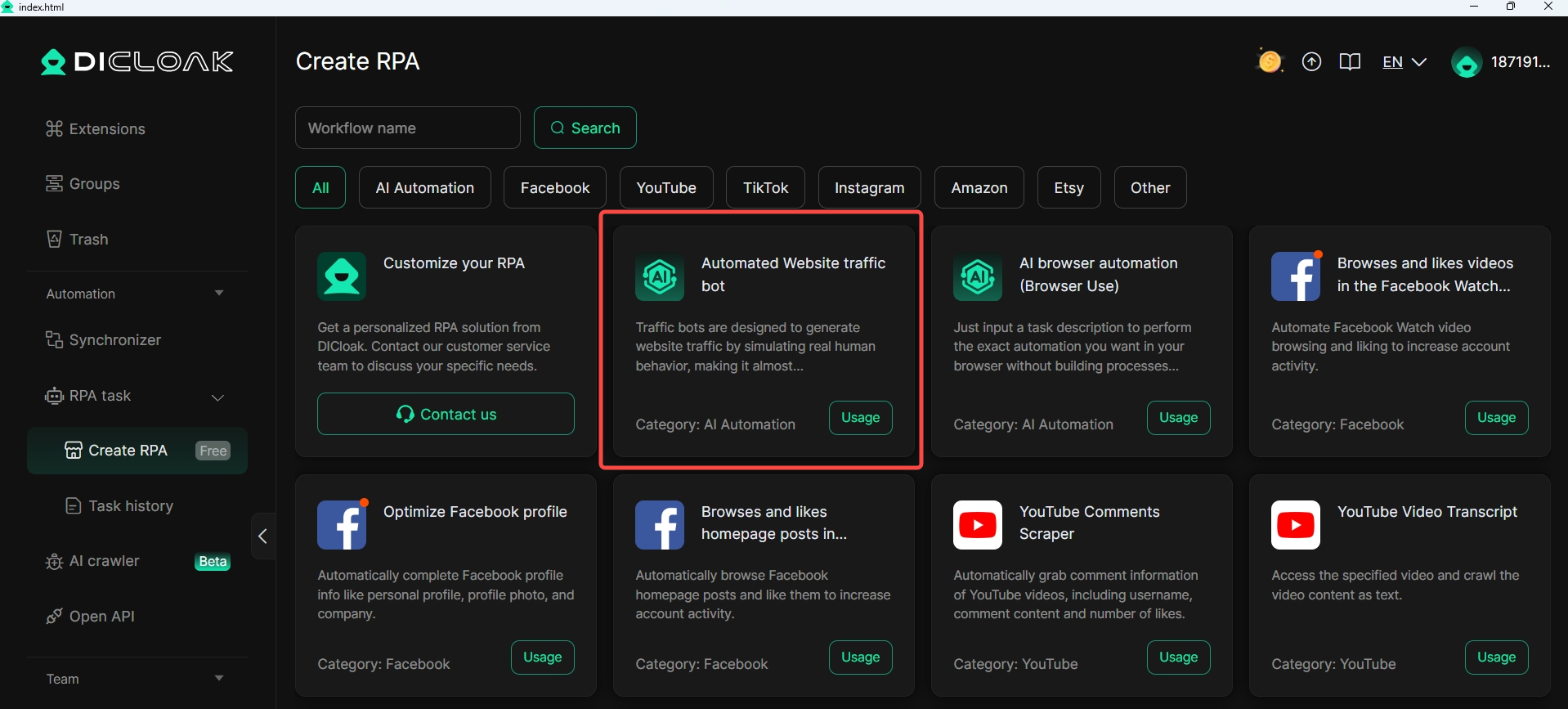
Task: Filter by Facebook tab
Action: click(555, 187)
